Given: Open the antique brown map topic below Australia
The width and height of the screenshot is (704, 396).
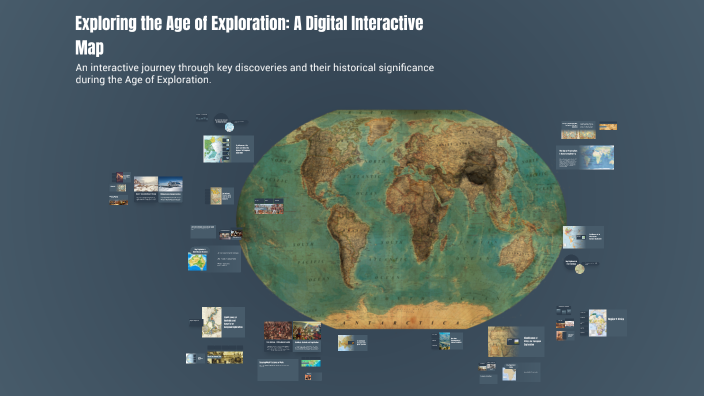Looking at the screenshot, I should point(516,342).
